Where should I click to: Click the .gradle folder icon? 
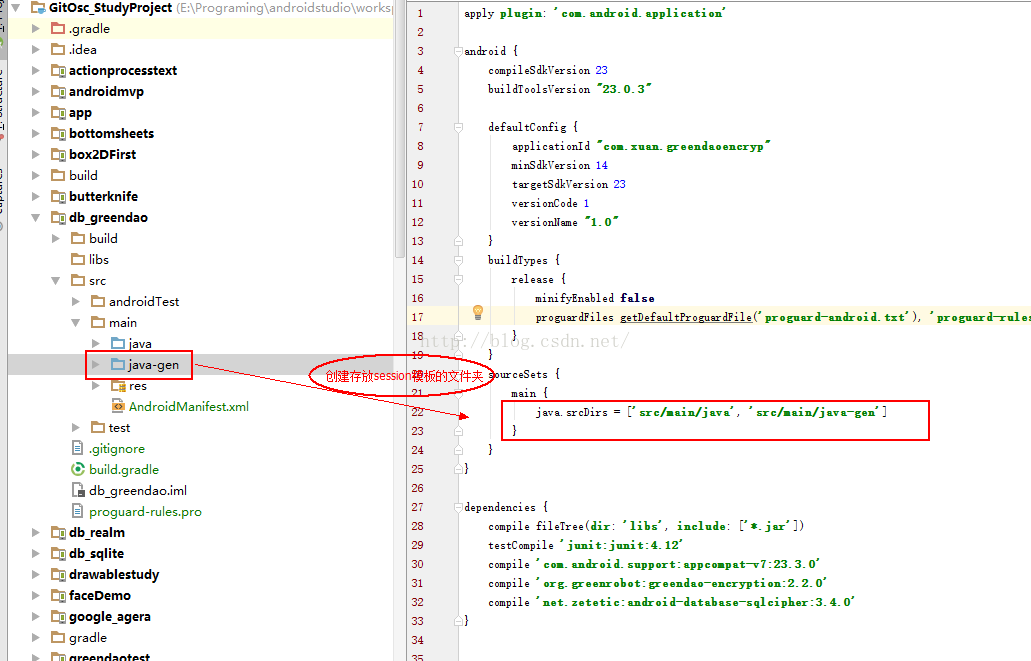point(58,29)
